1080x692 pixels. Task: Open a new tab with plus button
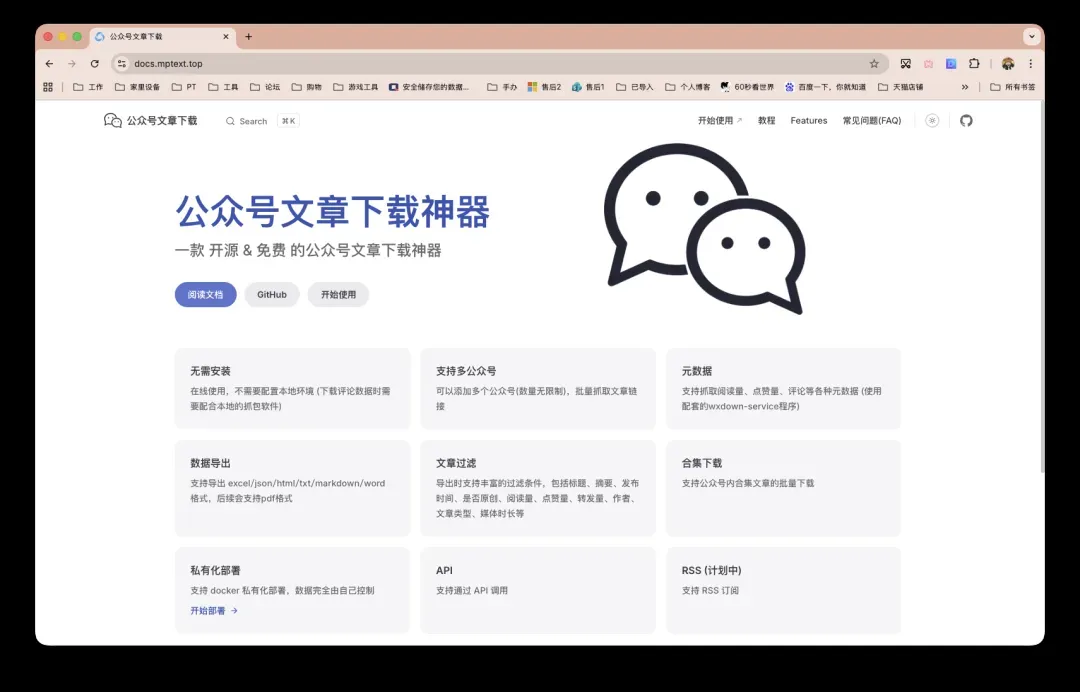249,37
